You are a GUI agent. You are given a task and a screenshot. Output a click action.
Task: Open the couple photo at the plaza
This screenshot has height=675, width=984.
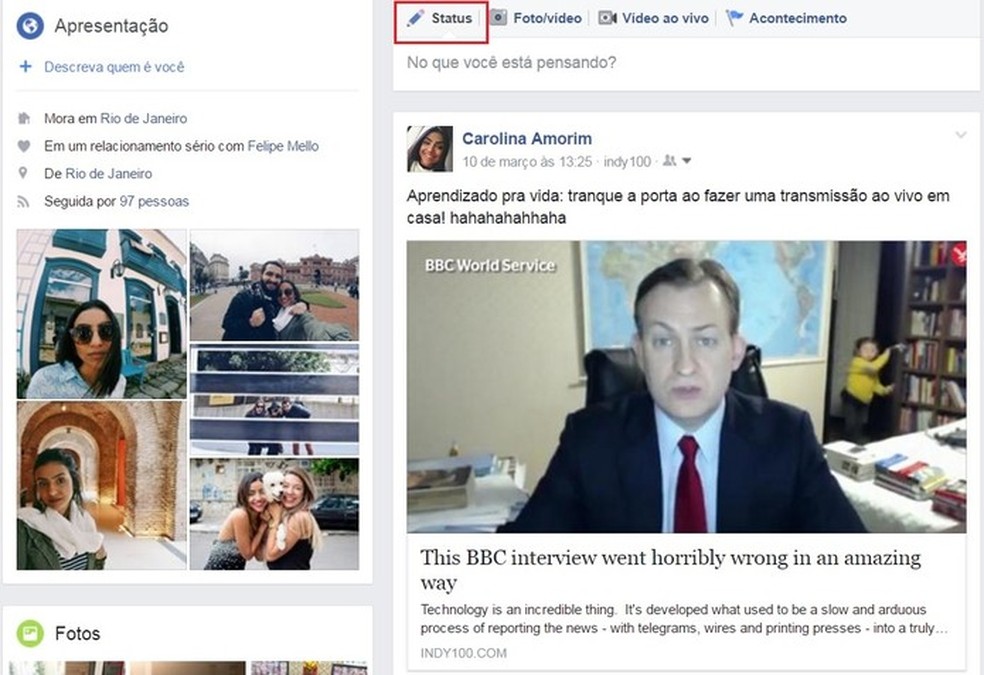(x=274, y=285)
